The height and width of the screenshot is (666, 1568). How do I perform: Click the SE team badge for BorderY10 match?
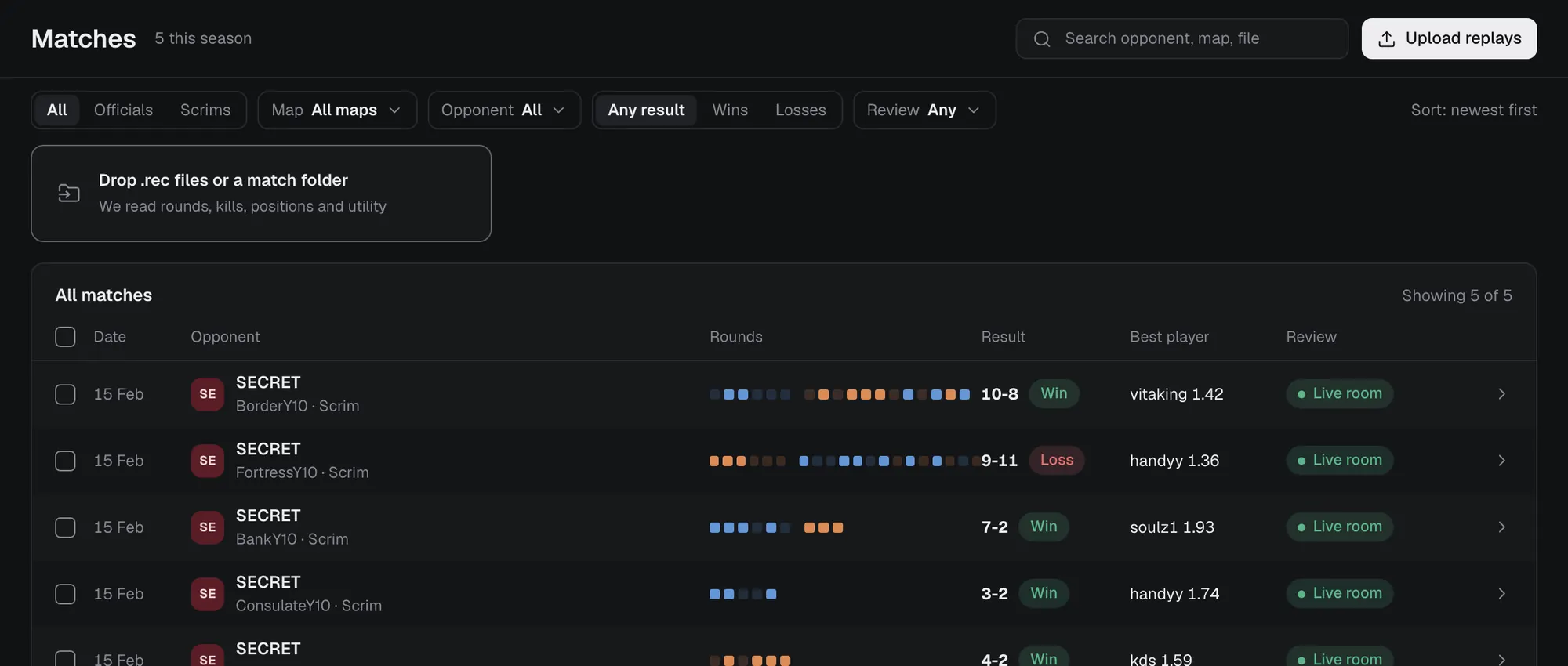(x=207, y=394)
